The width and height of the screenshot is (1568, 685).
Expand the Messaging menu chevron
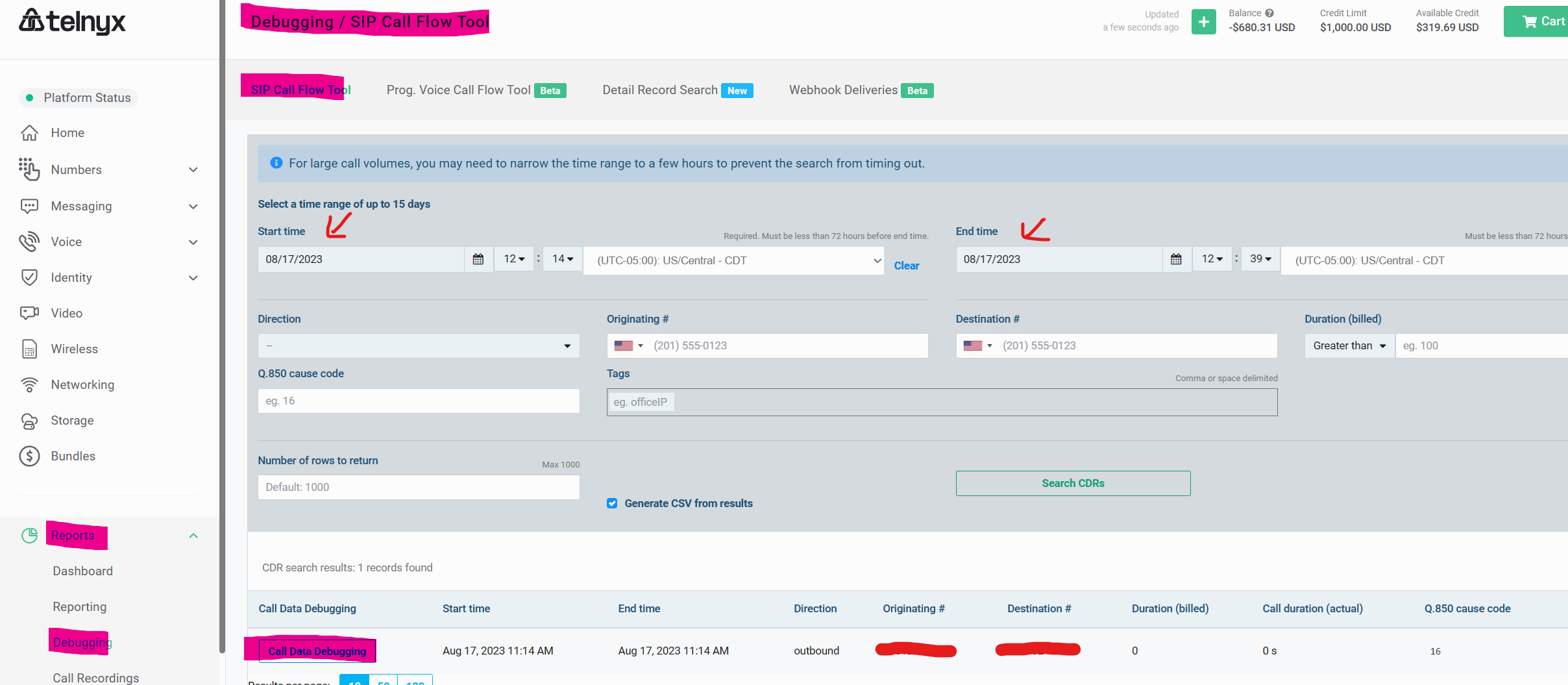coord(193,206)
